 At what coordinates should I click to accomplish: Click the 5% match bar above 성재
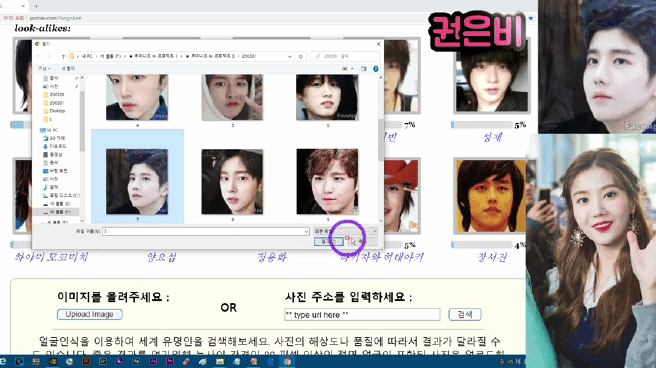point(482,125)
